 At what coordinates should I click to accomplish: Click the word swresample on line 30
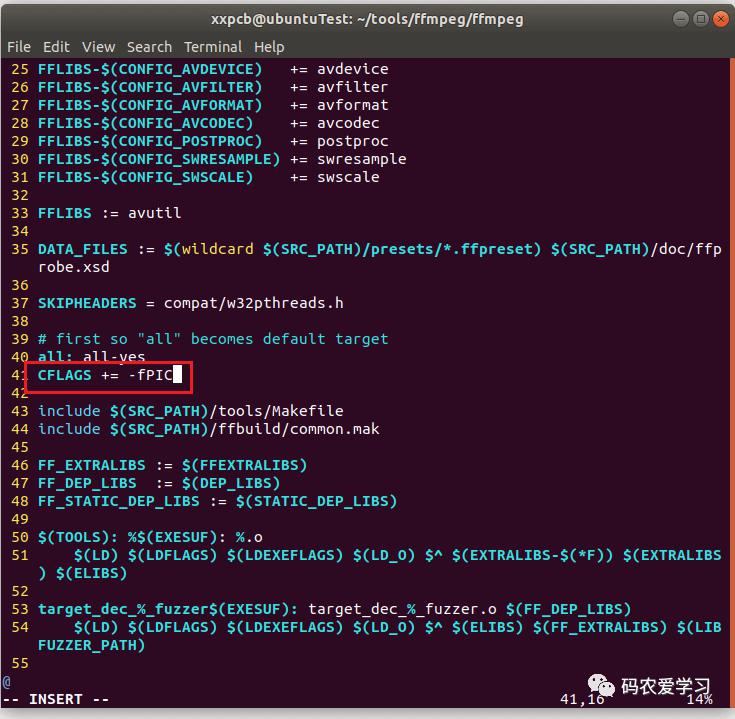pyautogui.click(x=361, y=159)
